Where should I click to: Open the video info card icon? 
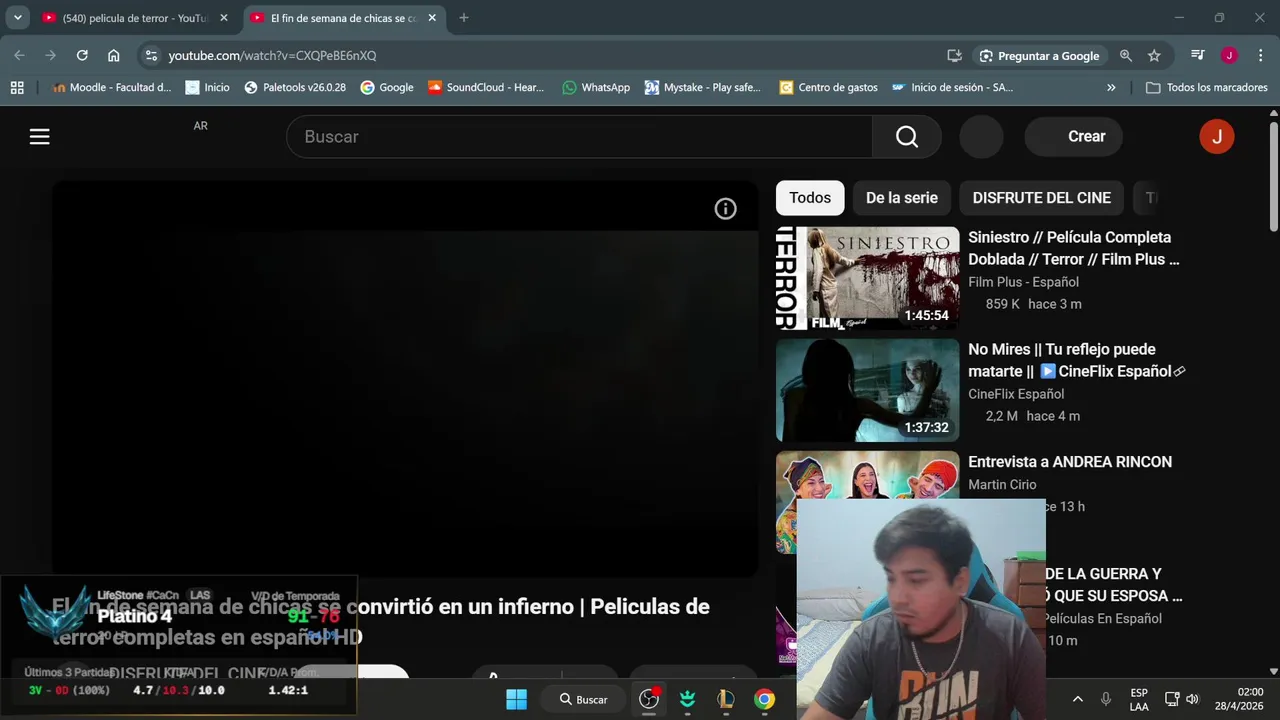(725, 208)
